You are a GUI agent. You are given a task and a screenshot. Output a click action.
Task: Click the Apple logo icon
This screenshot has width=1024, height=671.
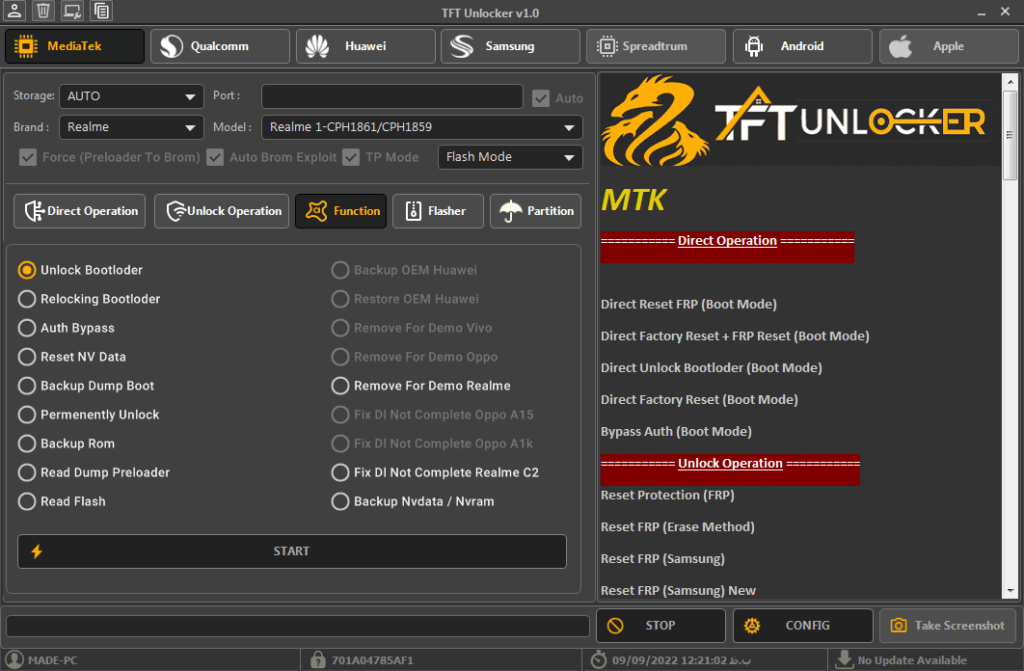tap(900, 46)
